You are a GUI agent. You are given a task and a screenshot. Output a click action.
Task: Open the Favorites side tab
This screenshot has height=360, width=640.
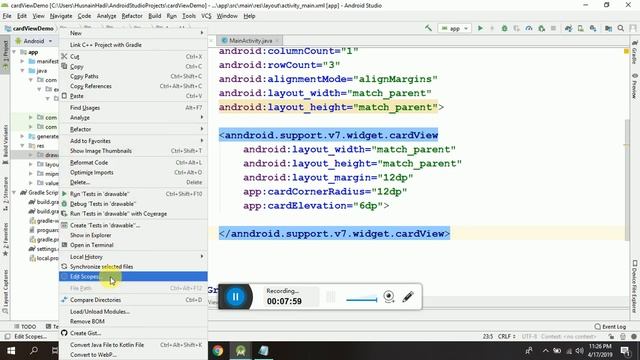click(5, 239)
